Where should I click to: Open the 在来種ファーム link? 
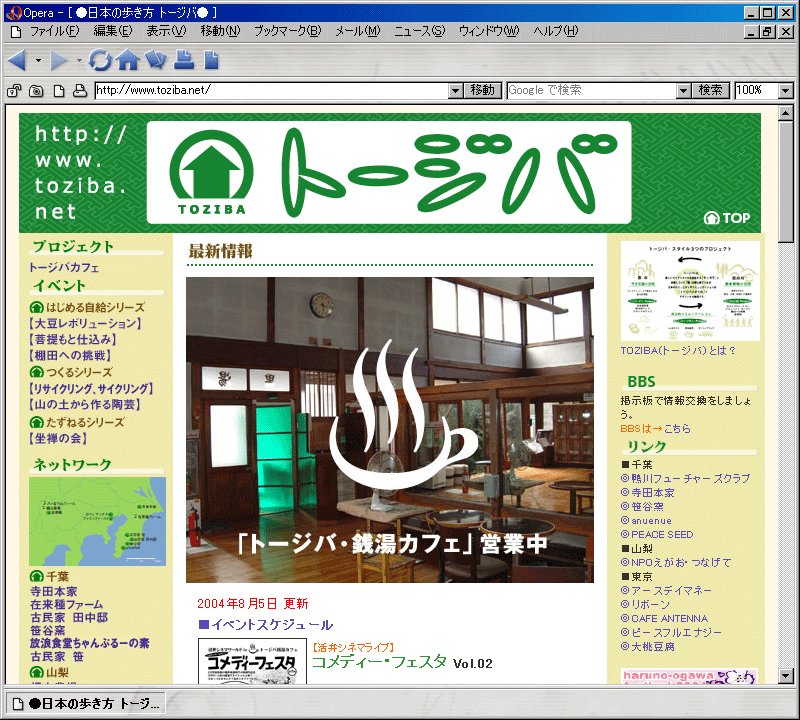(x=66, y=605)
